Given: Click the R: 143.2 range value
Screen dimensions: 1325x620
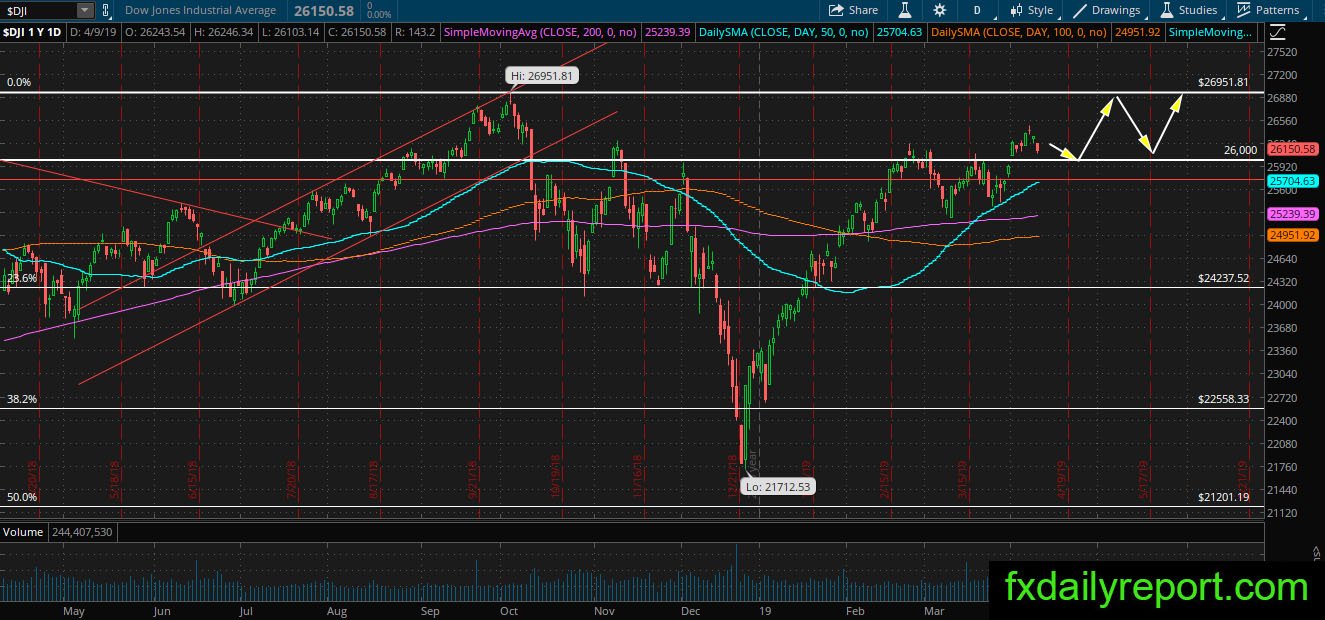Looking at the screenshot, I should [x=415, y=32].
